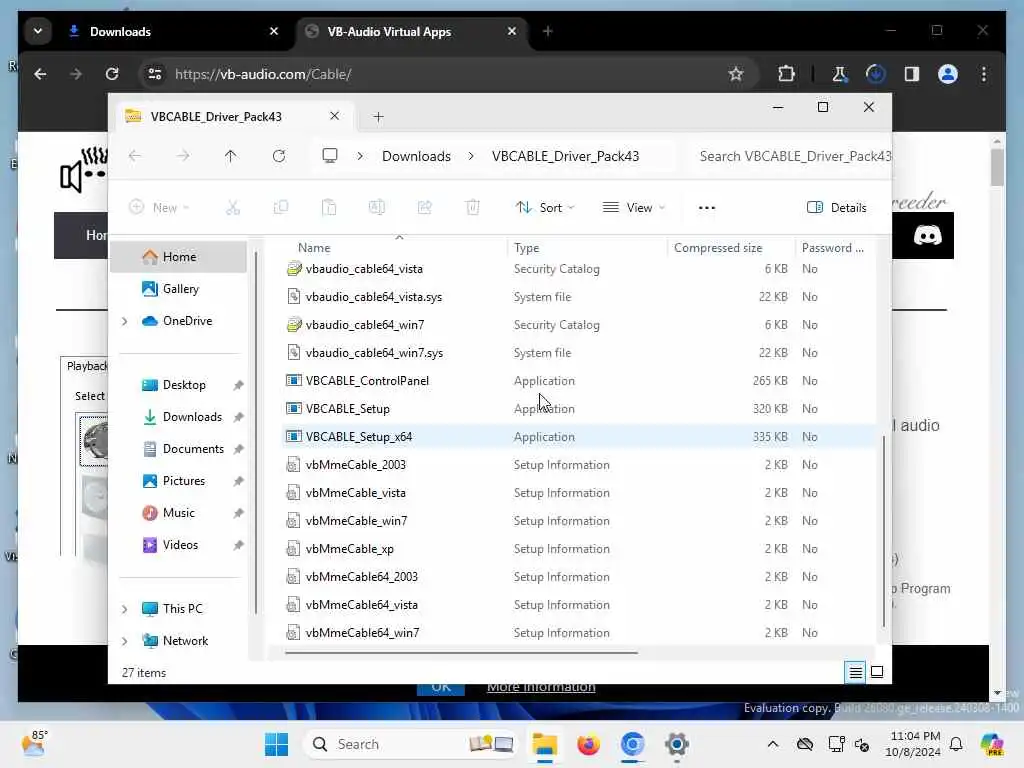Open a new Chrome tab
This screenshot has width=1024, height=768.
pyautogui.click(x=547, y=31)
